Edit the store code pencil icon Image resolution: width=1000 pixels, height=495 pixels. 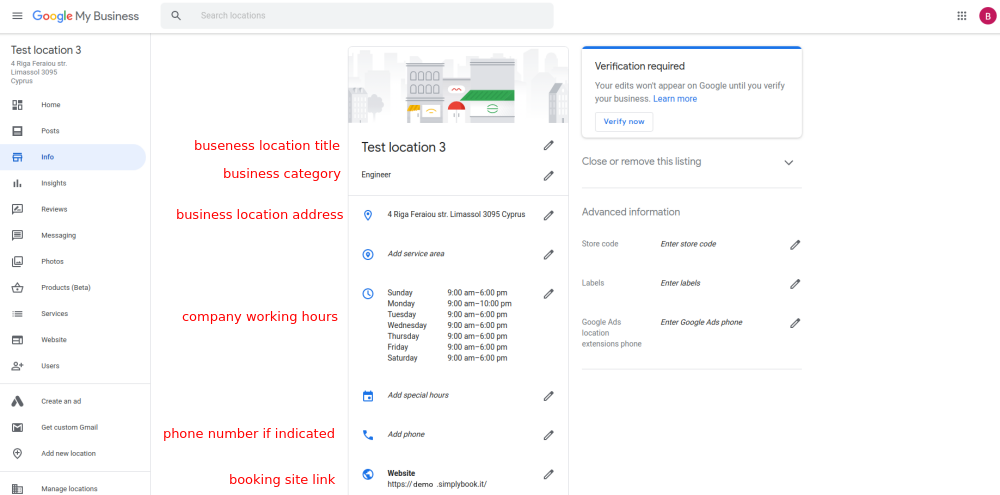click(795, 244)
